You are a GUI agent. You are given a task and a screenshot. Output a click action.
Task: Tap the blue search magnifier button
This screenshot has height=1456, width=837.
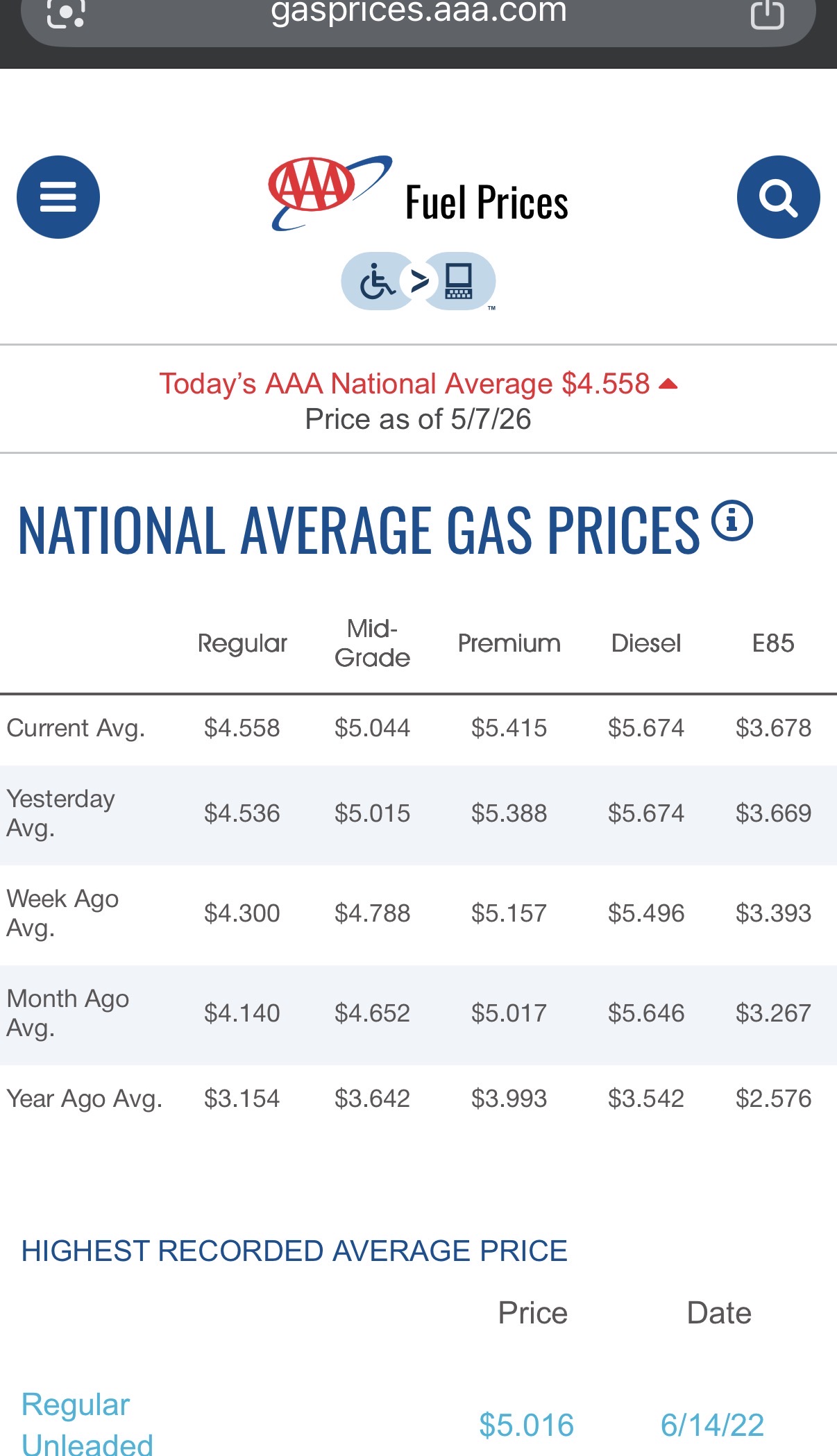[778, 197]
